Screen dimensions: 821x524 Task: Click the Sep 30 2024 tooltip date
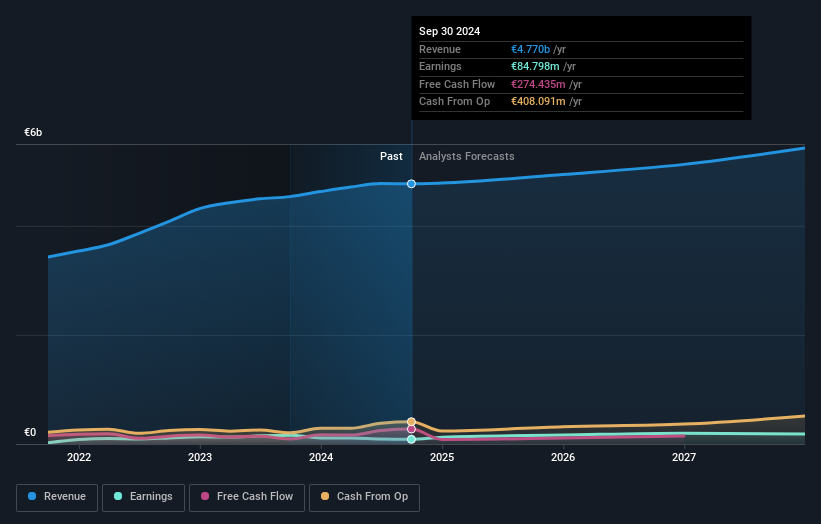(x=449, y=31)
